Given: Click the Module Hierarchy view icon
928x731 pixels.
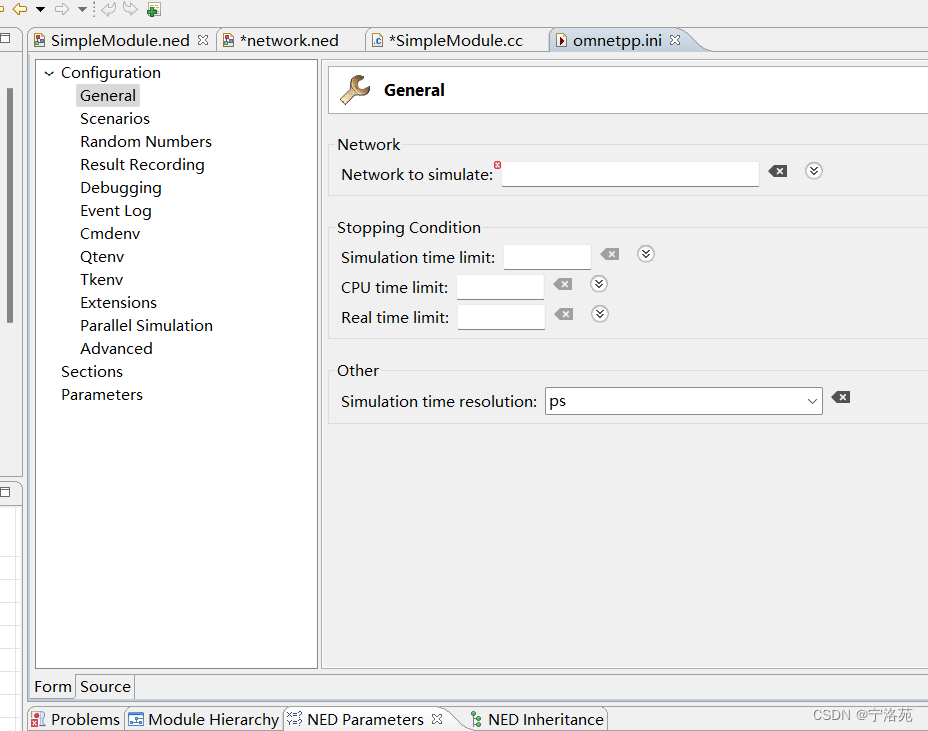Looking at the screenshot, I should point(135,719).
